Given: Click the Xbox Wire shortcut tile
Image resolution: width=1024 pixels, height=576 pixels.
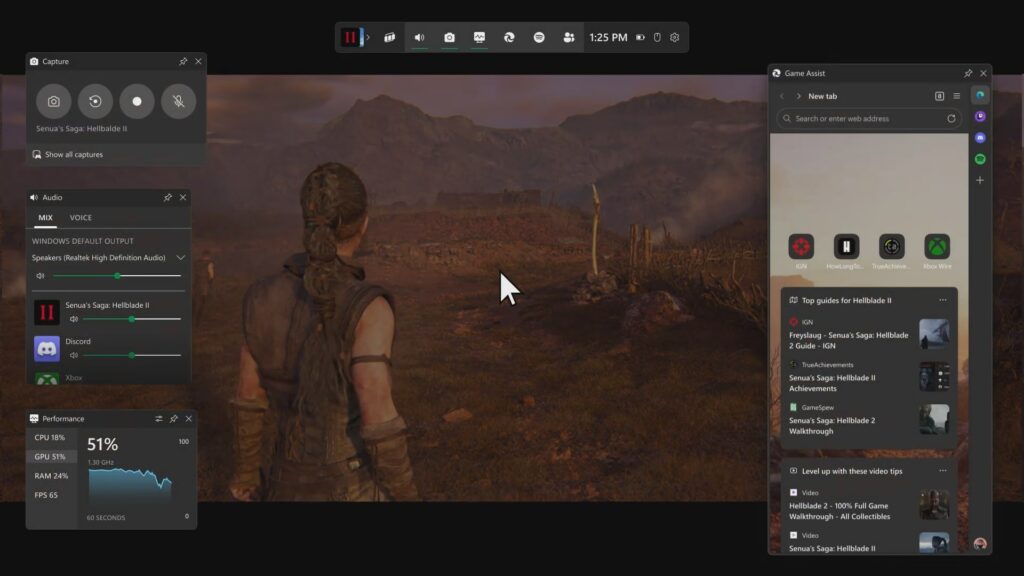Looking at the screenshot, I should coord(937,247).
